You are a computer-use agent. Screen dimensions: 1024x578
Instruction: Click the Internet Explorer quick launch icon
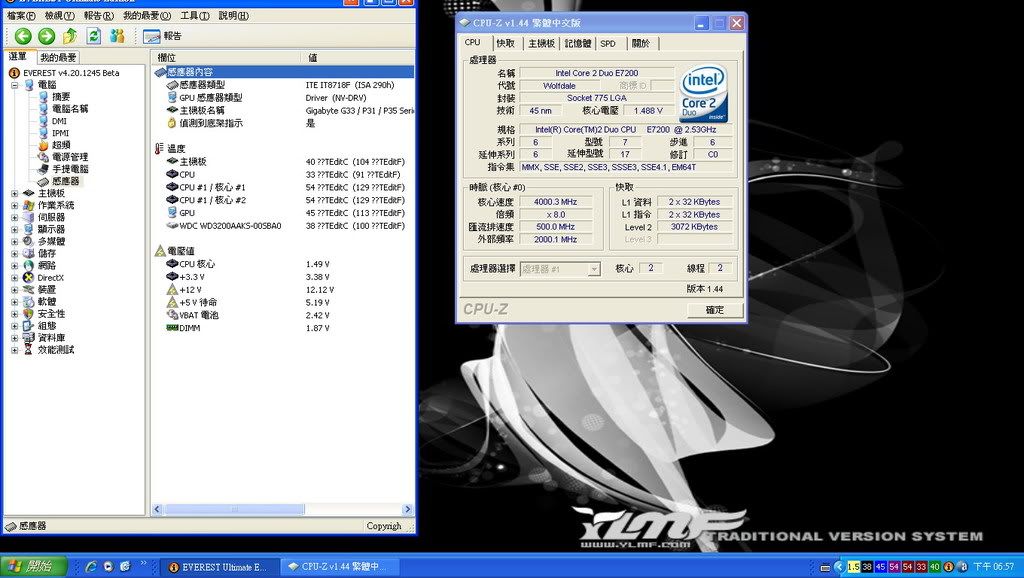[91, 567]
